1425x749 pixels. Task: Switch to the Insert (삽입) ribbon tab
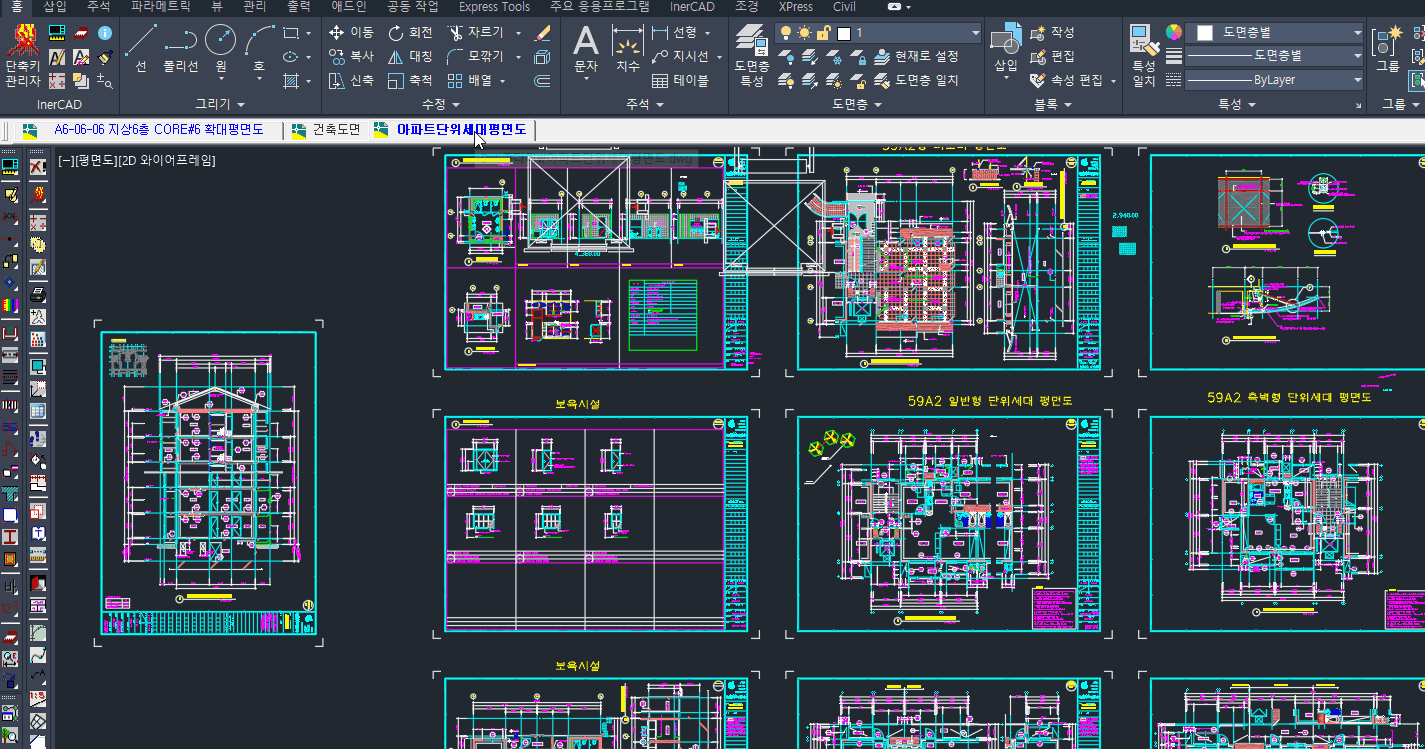pyautogui.click(x=55, y=7)
